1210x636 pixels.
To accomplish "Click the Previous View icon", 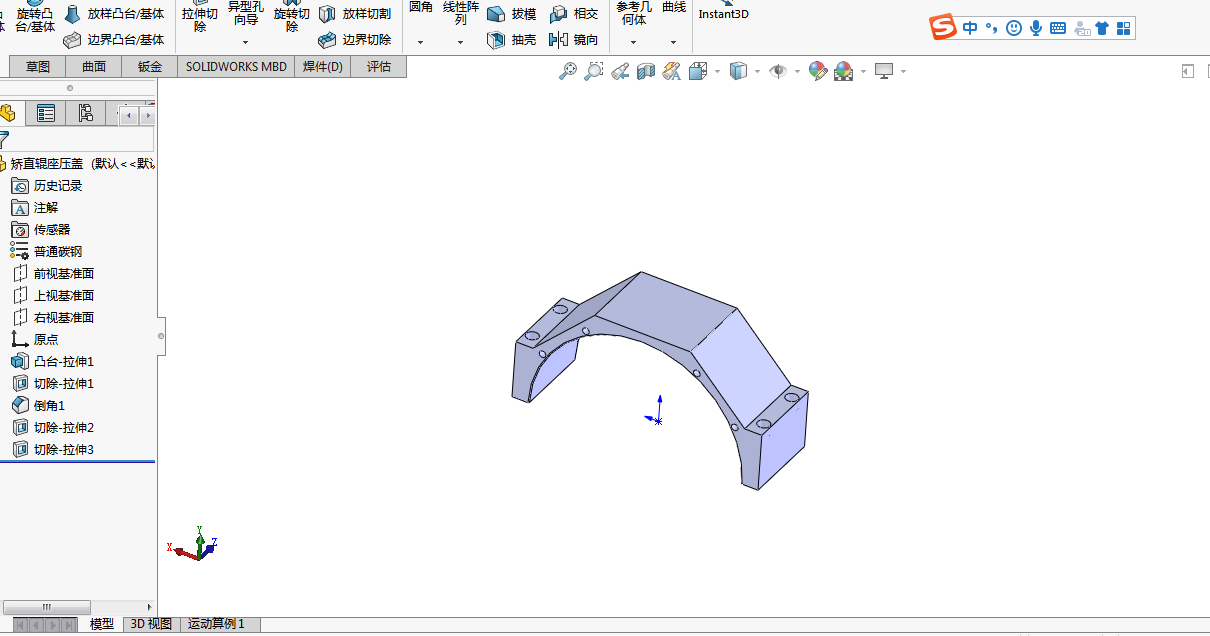I will [x=620, y=71].
